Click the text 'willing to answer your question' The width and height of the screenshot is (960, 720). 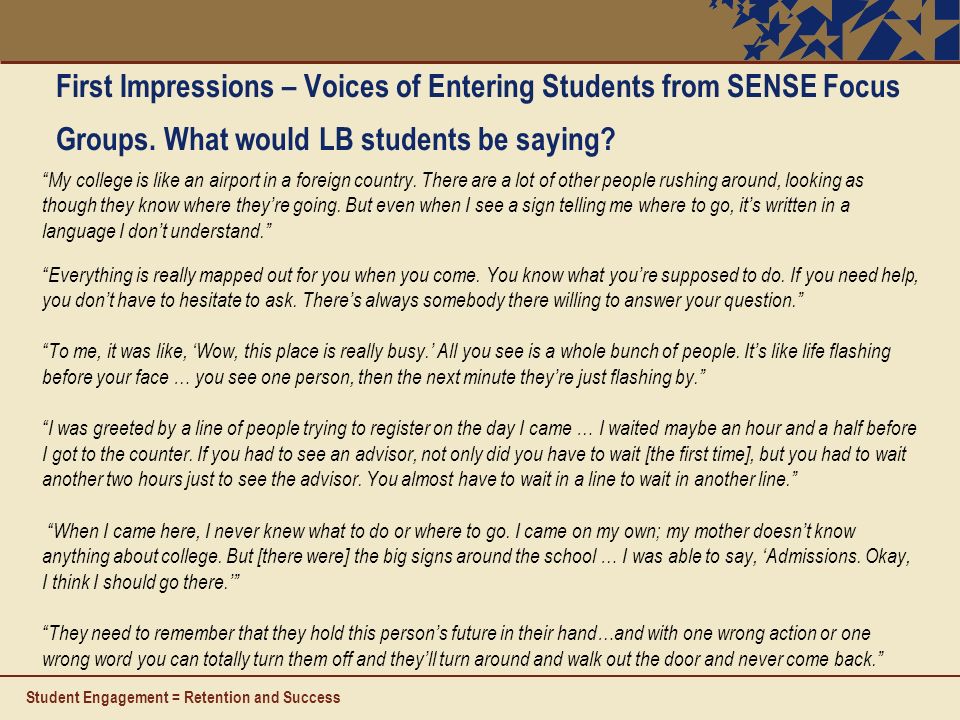(675, 301)
